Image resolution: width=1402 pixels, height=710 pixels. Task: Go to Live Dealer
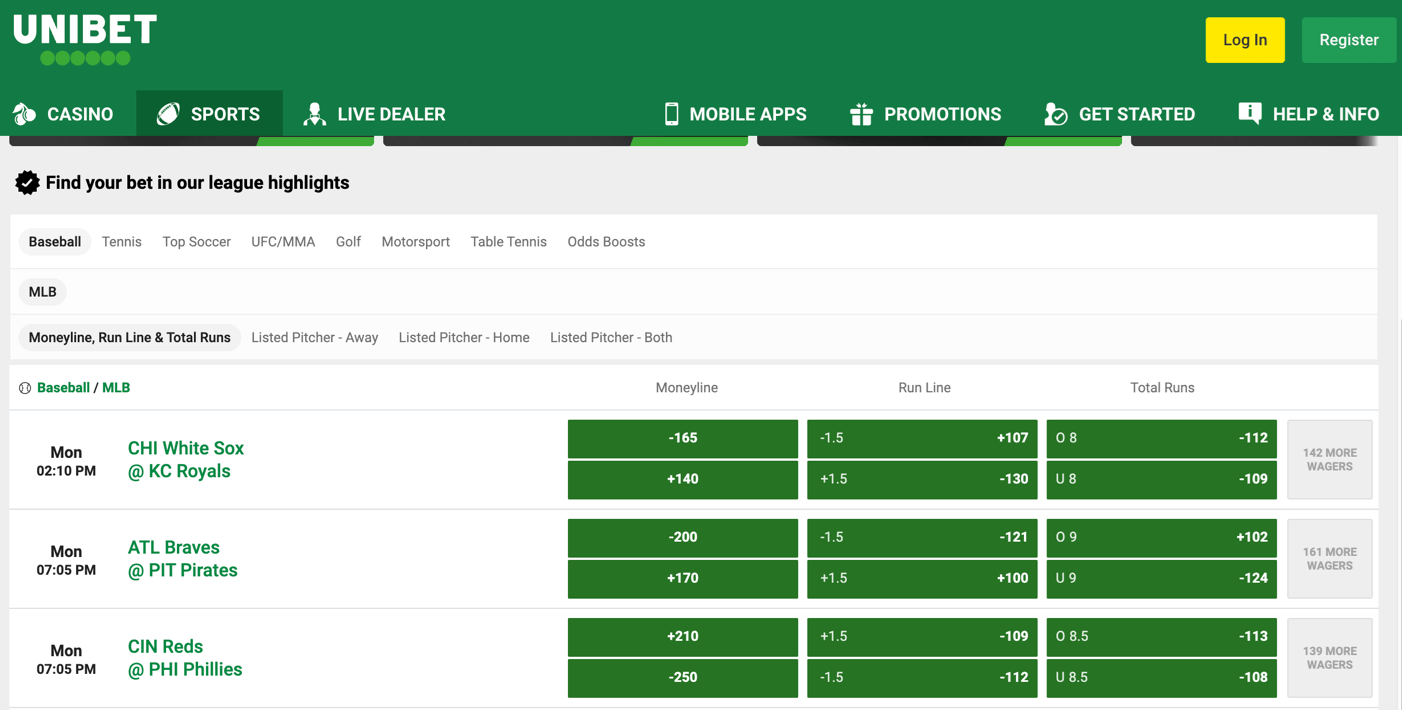[x=375, y=114]
